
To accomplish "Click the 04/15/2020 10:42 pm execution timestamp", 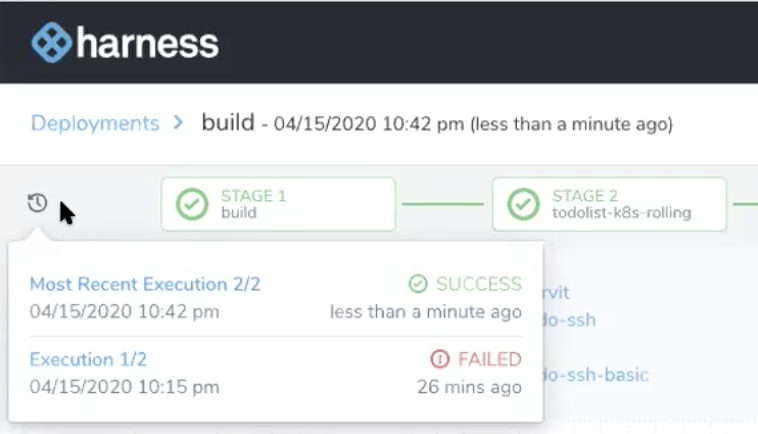I will point(124,312).
